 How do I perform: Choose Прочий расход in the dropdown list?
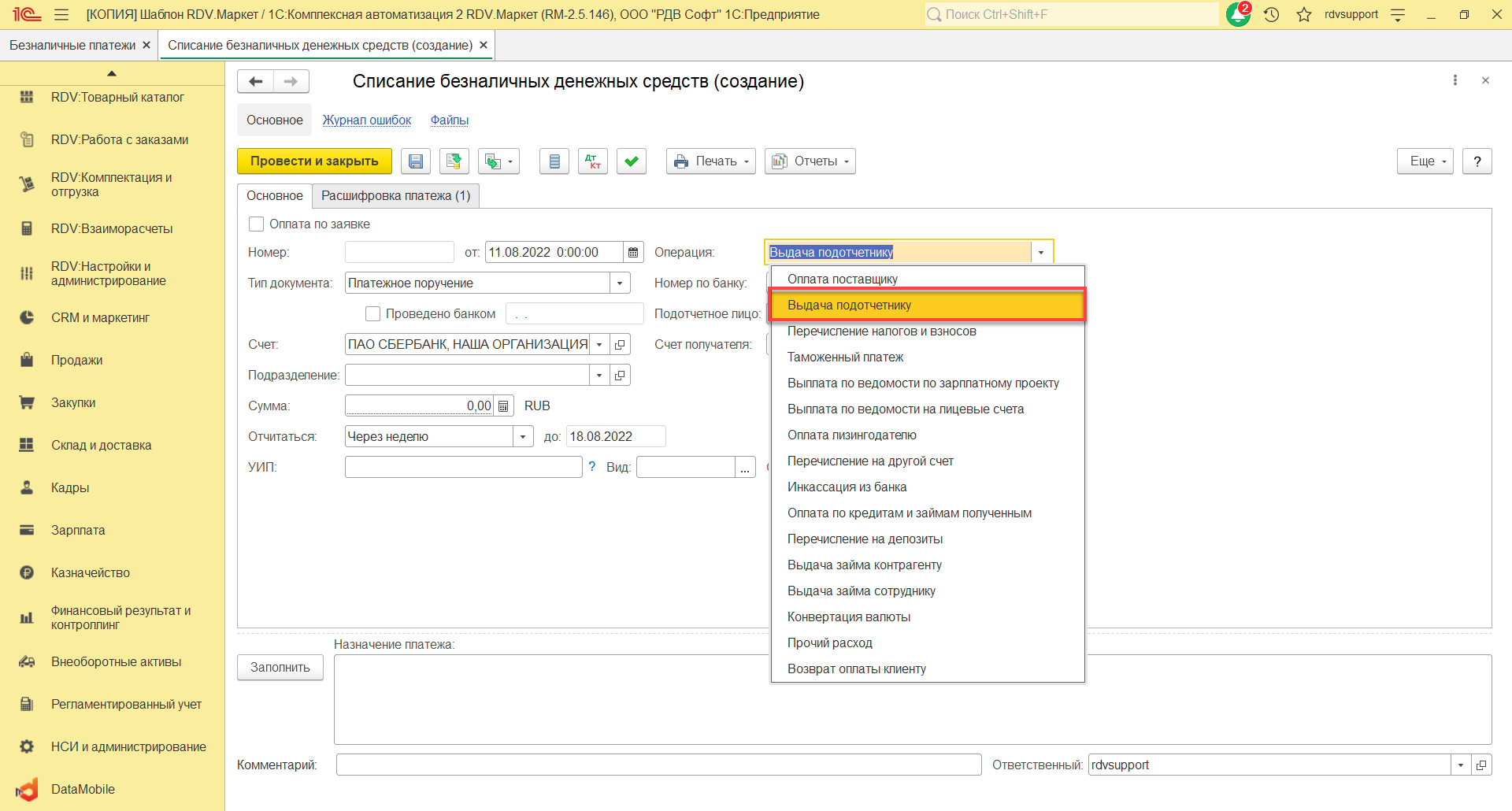pos(829,643)
